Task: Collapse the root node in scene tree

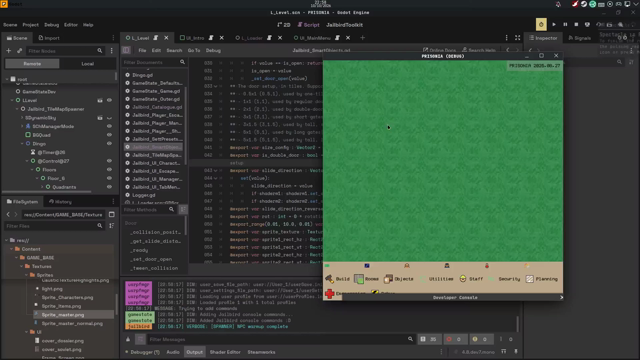Action: pyautogui.click(x=7, y=79)
